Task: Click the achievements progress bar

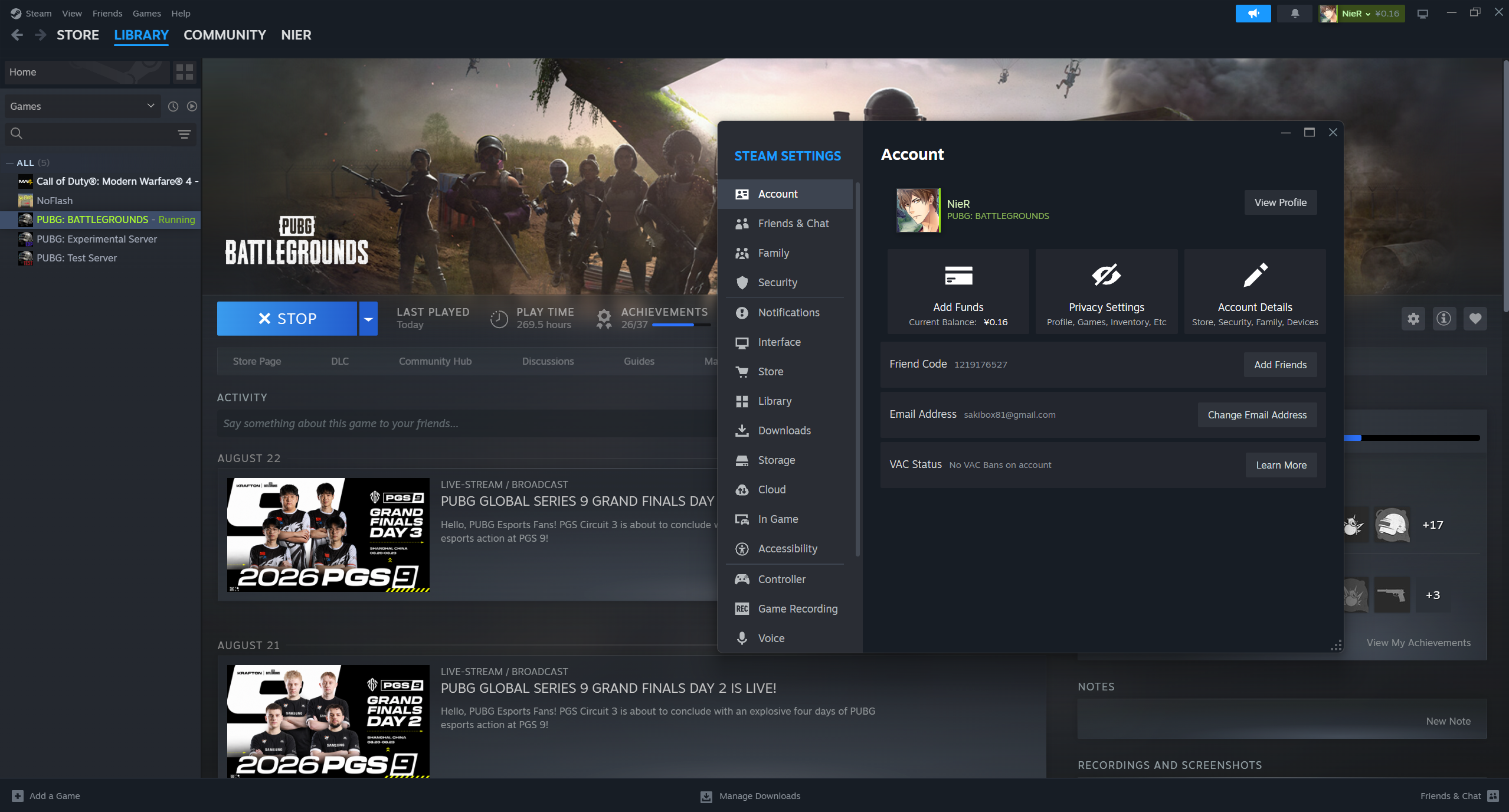Action: (x=682, y=325)
